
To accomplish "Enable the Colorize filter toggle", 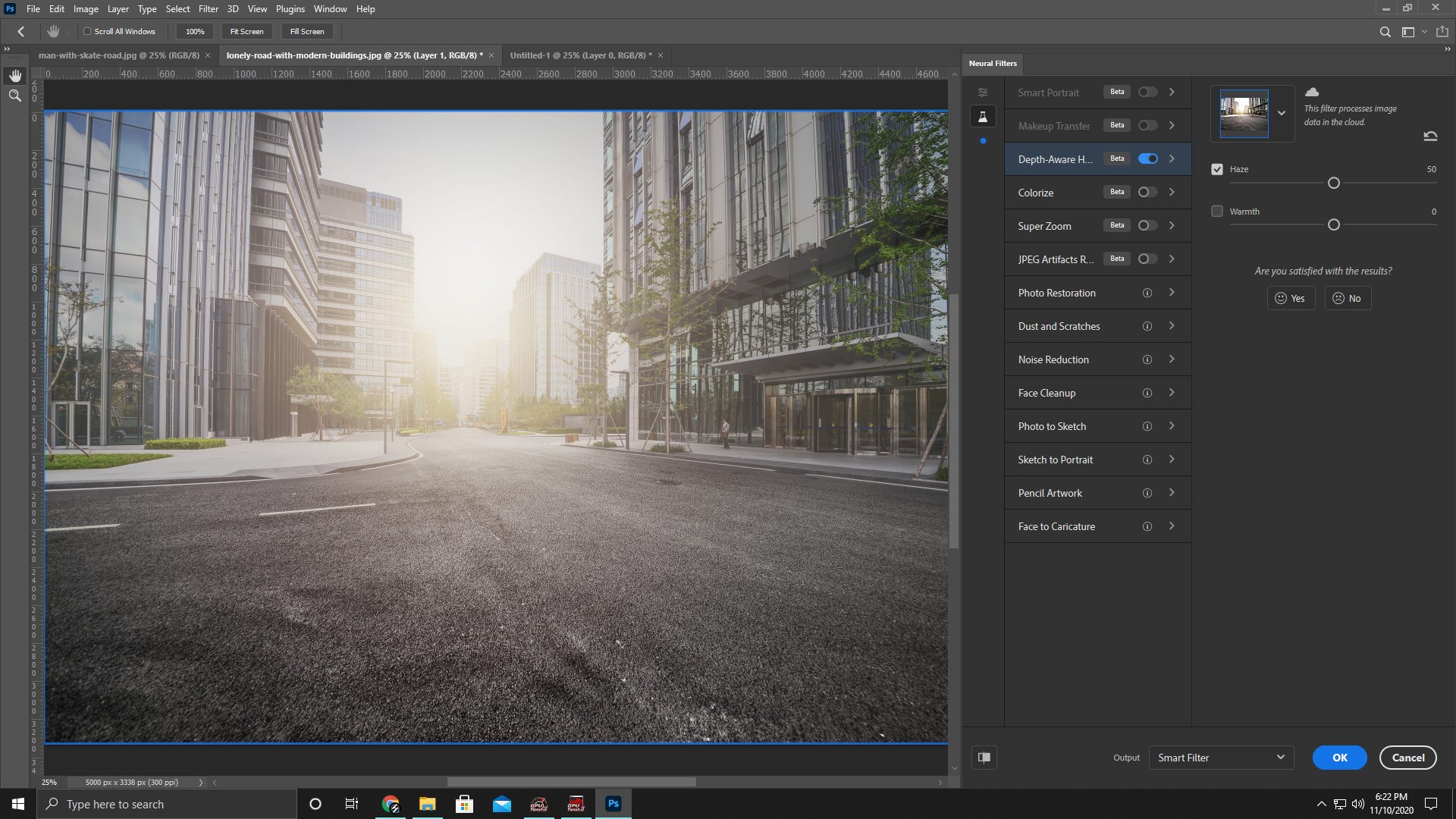I will 1148,193.
